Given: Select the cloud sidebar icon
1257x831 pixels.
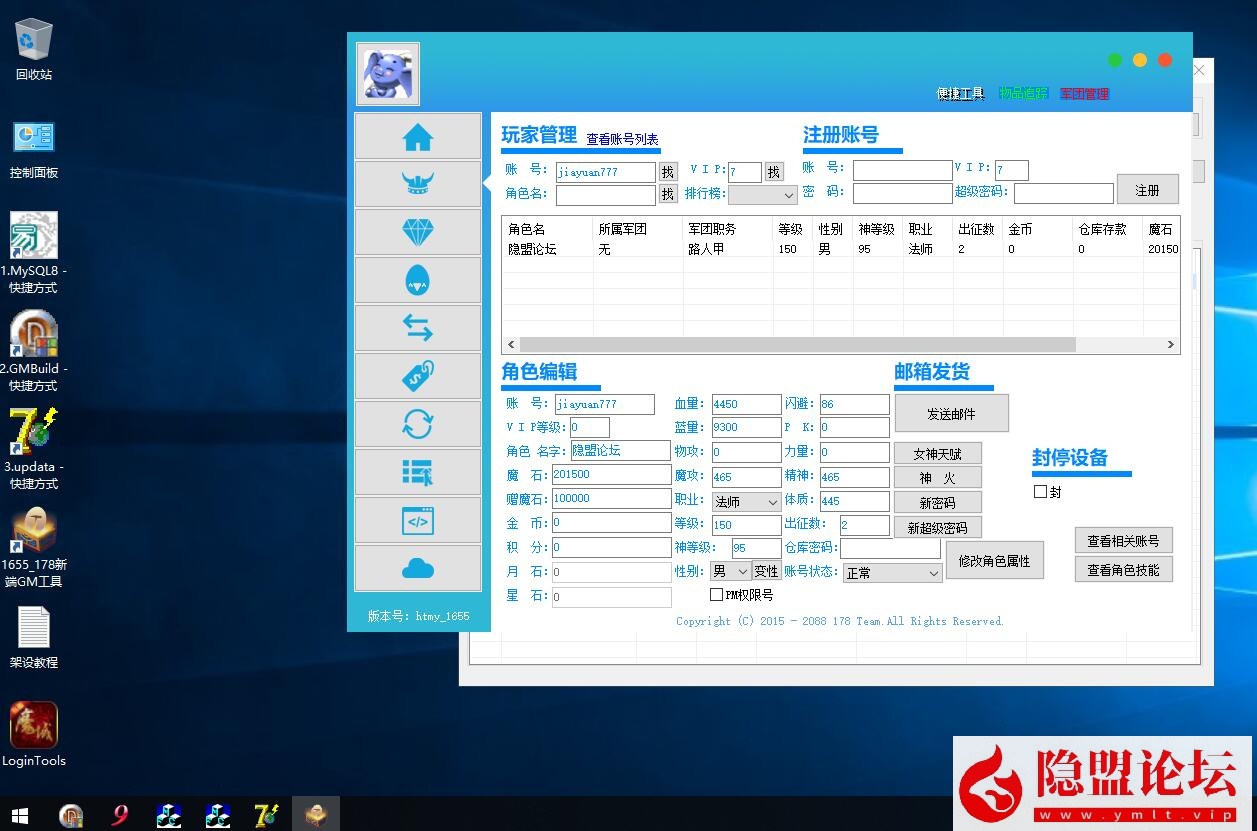Looking at the screenshot, I should pos(418,568).
